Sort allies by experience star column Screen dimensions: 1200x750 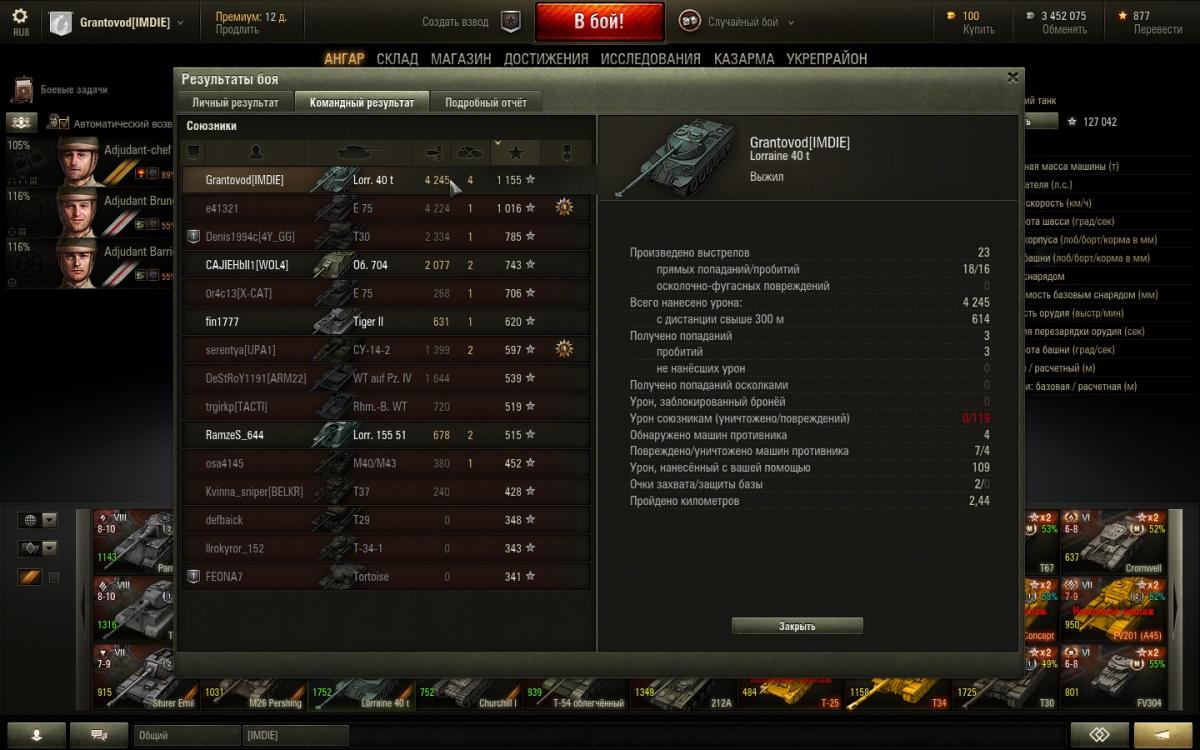pos(516,153)
